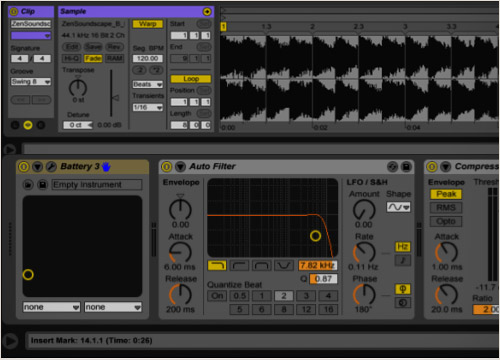Click the rightmost round show button under Clip

41,125
